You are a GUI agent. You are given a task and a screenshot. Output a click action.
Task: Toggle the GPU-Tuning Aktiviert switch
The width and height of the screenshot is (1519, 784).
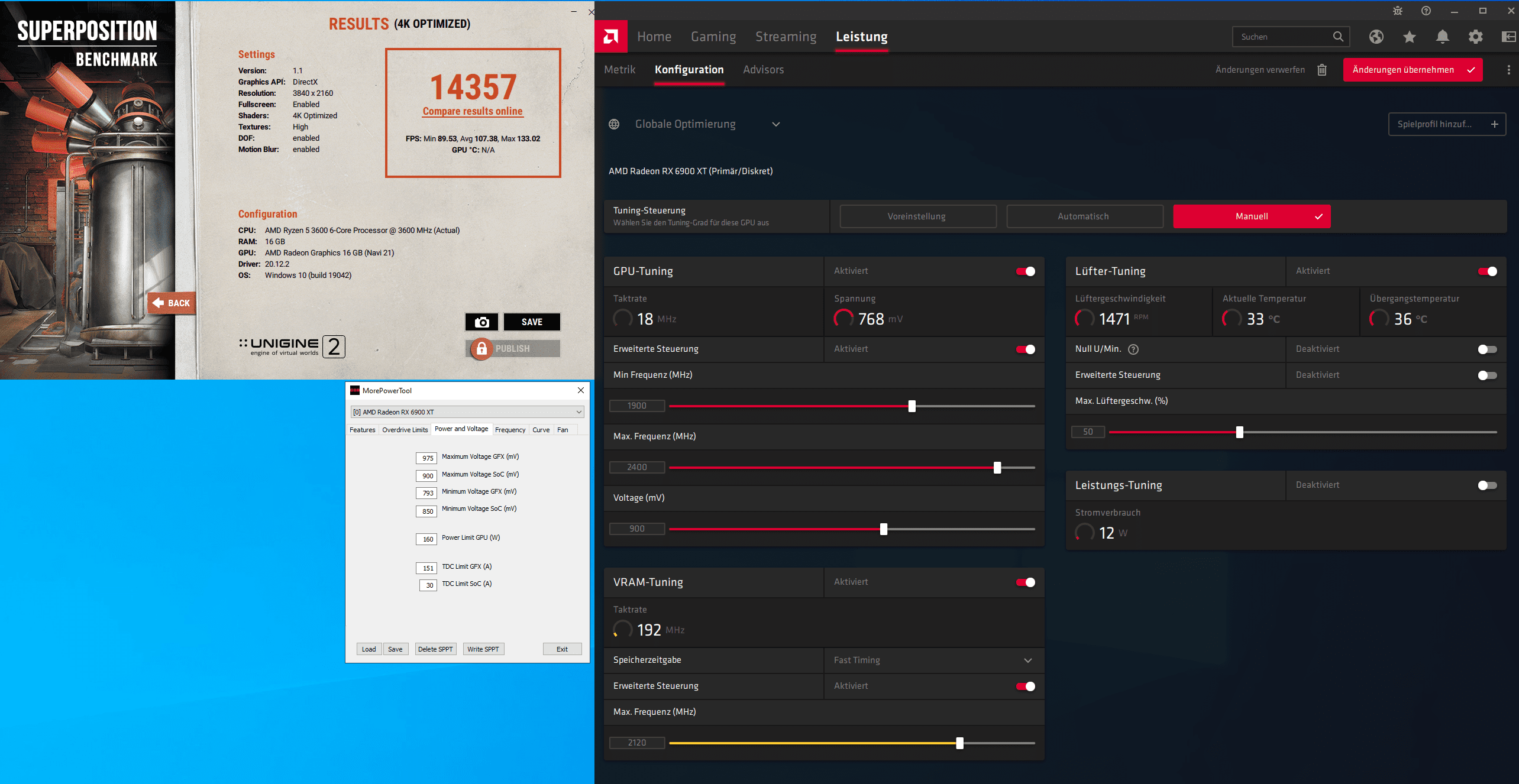pos(1026,271)
